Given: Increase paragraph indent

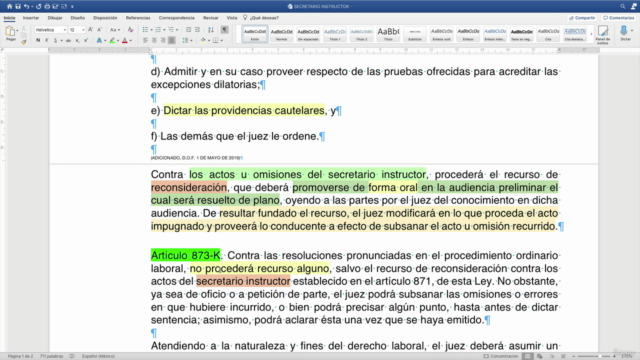Looking at the screenshot, I should pos(197,29).
